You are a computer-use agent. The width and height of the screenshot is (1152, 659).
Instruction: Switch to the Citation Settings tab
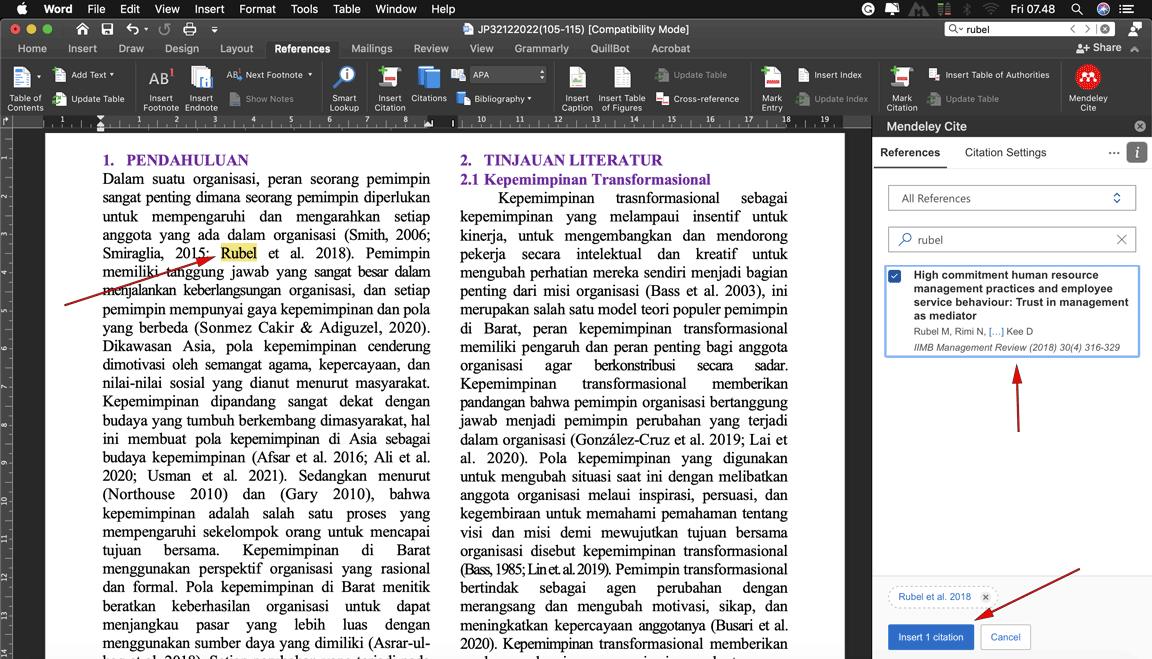coord(1005,153)
